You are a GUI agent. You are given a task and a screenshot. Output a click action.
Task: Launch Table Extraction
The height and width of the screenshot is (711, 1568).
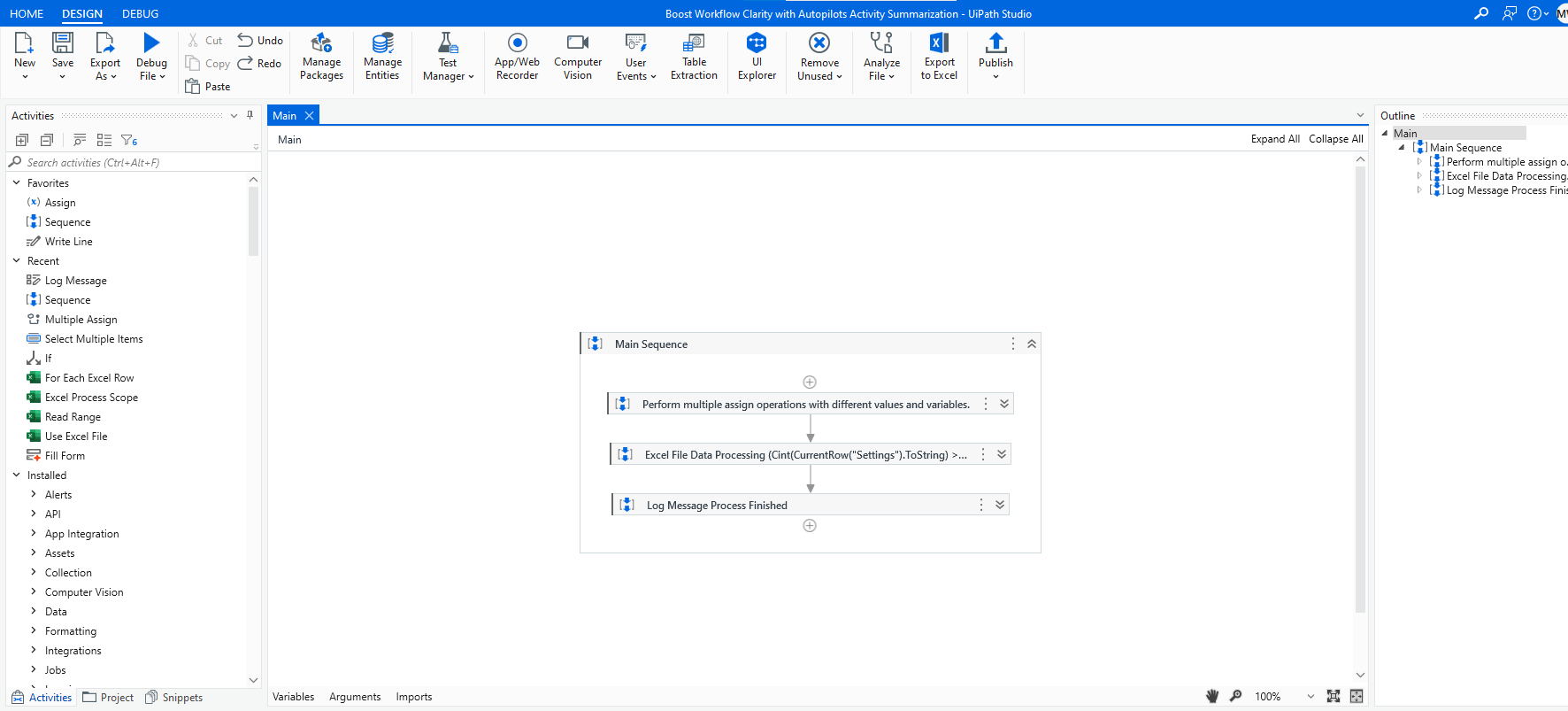pos(694,58)
